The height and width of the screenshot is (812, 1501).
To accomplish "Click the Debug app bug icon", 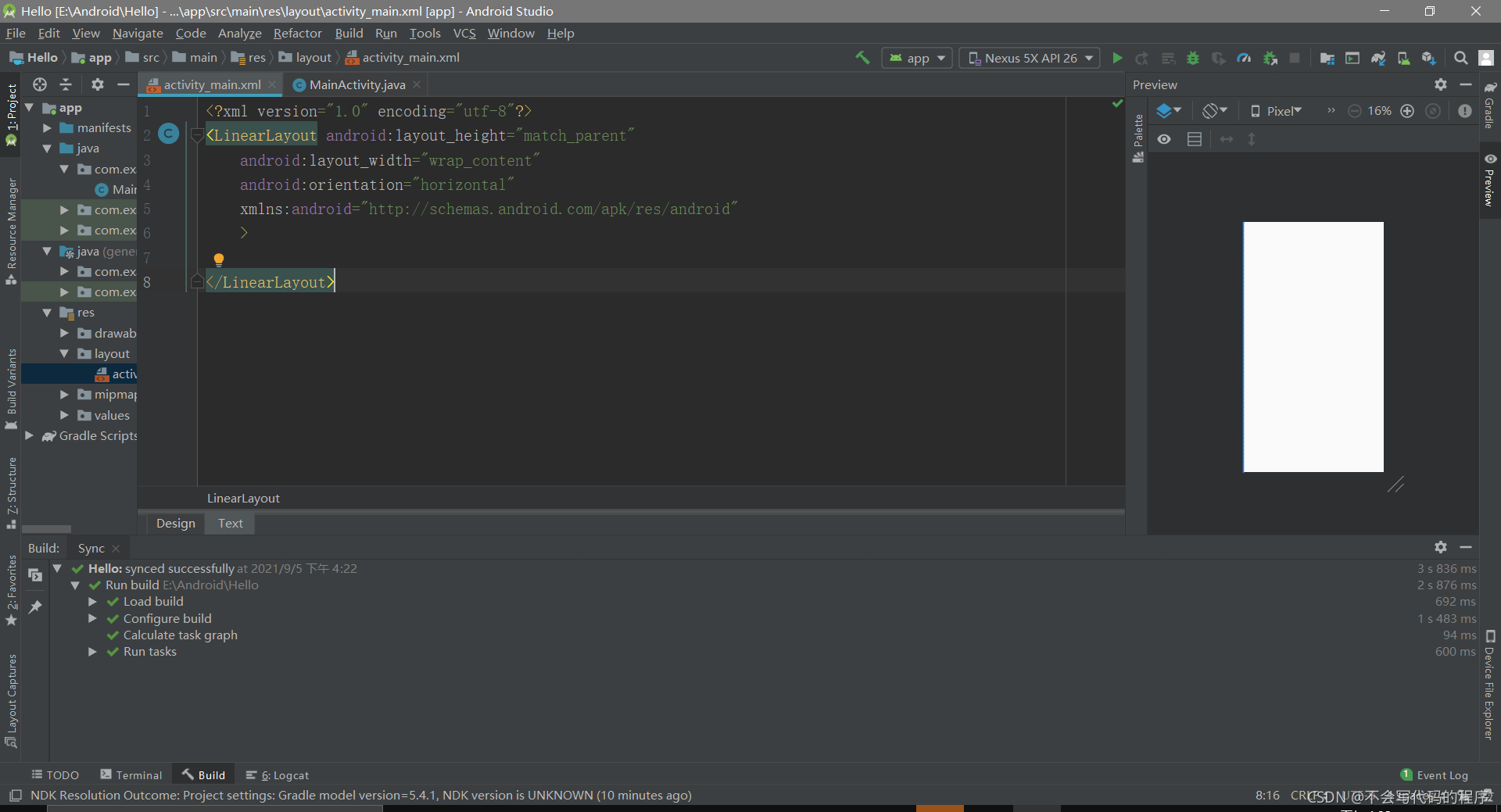I will coord(1193,58).
